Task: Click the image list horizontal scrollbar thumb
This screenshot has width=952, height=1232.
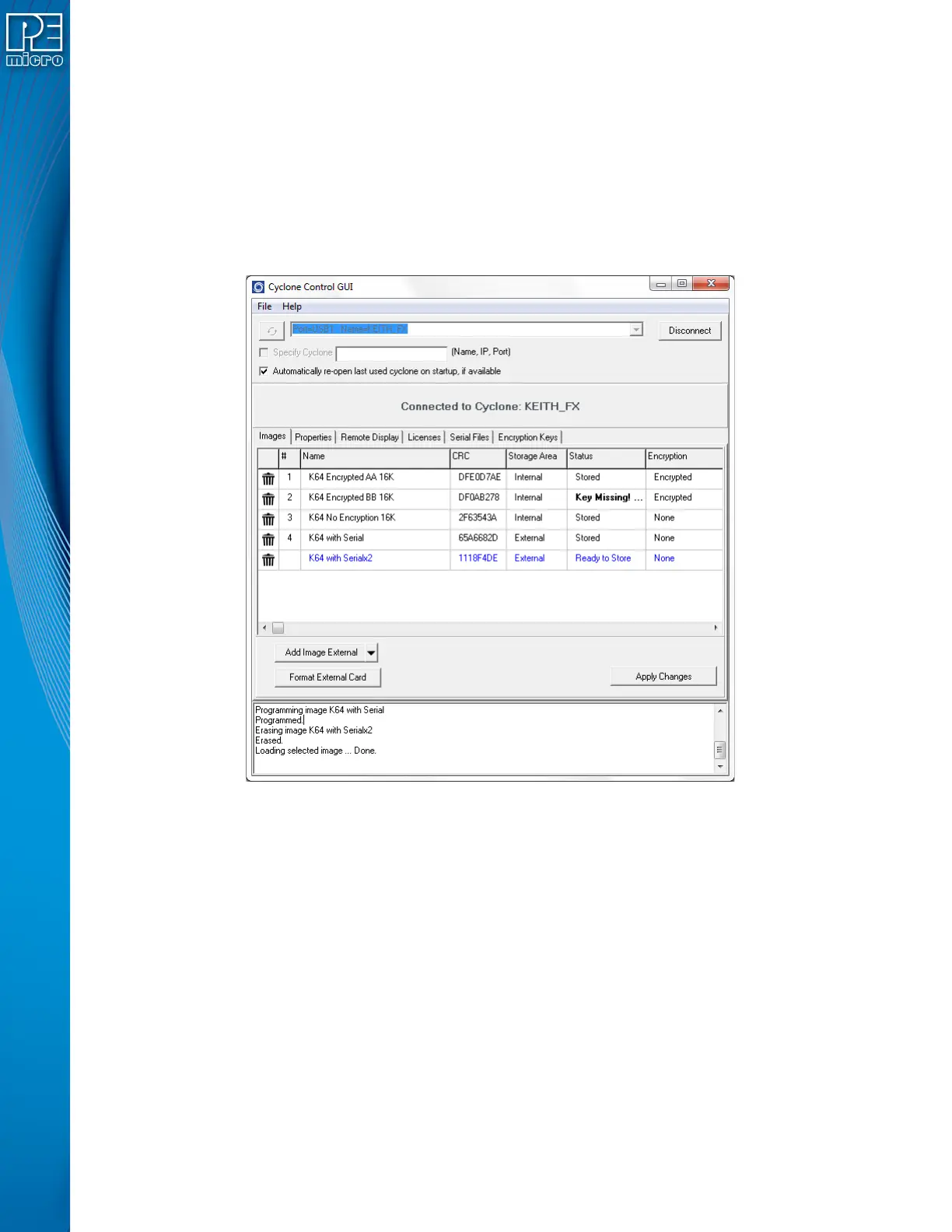Action: point(278,628)
